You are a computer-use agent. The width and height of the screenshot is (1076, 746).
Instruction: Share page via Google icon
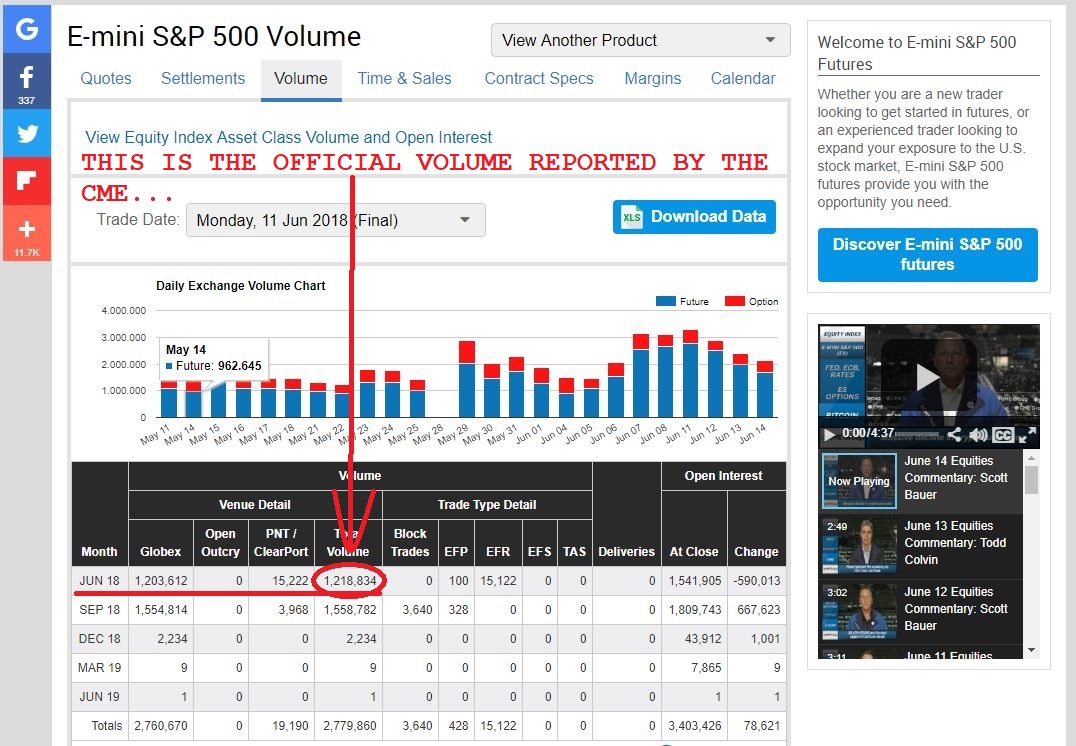tap(26, 29)
